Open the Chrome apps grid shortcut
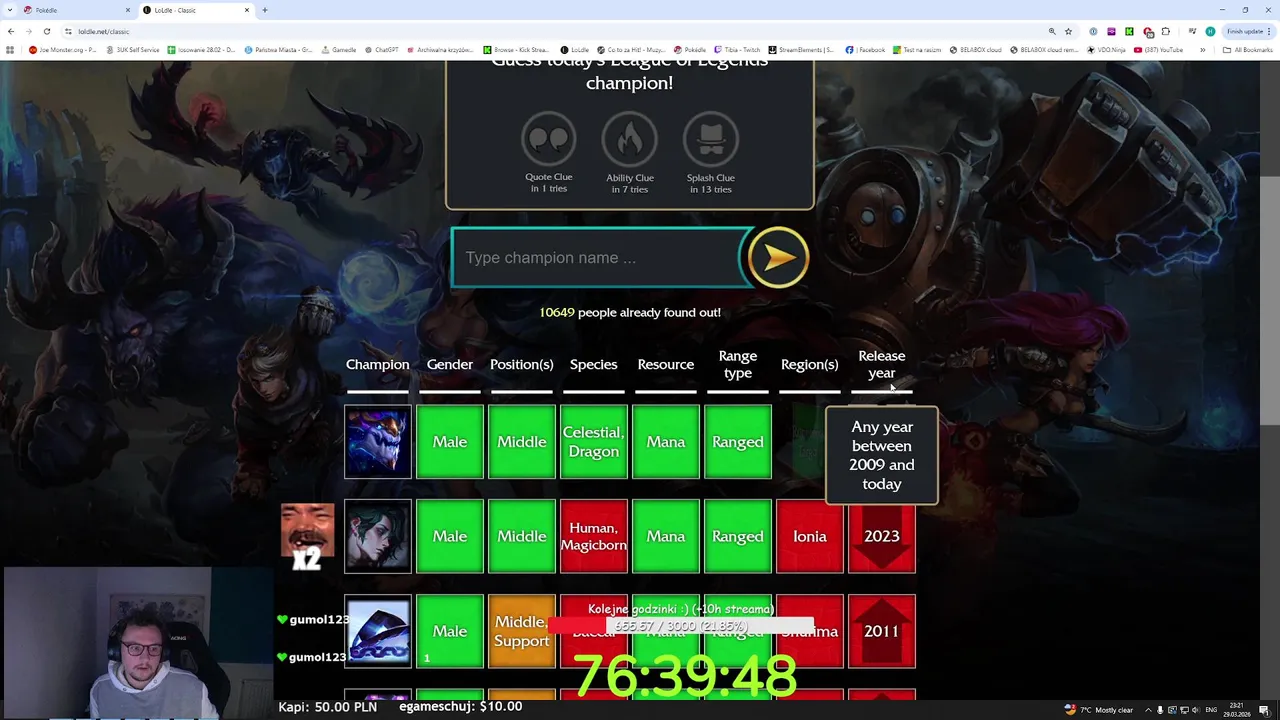The image size is (1280, 720). pyautogui.click(x=10, y=50)
